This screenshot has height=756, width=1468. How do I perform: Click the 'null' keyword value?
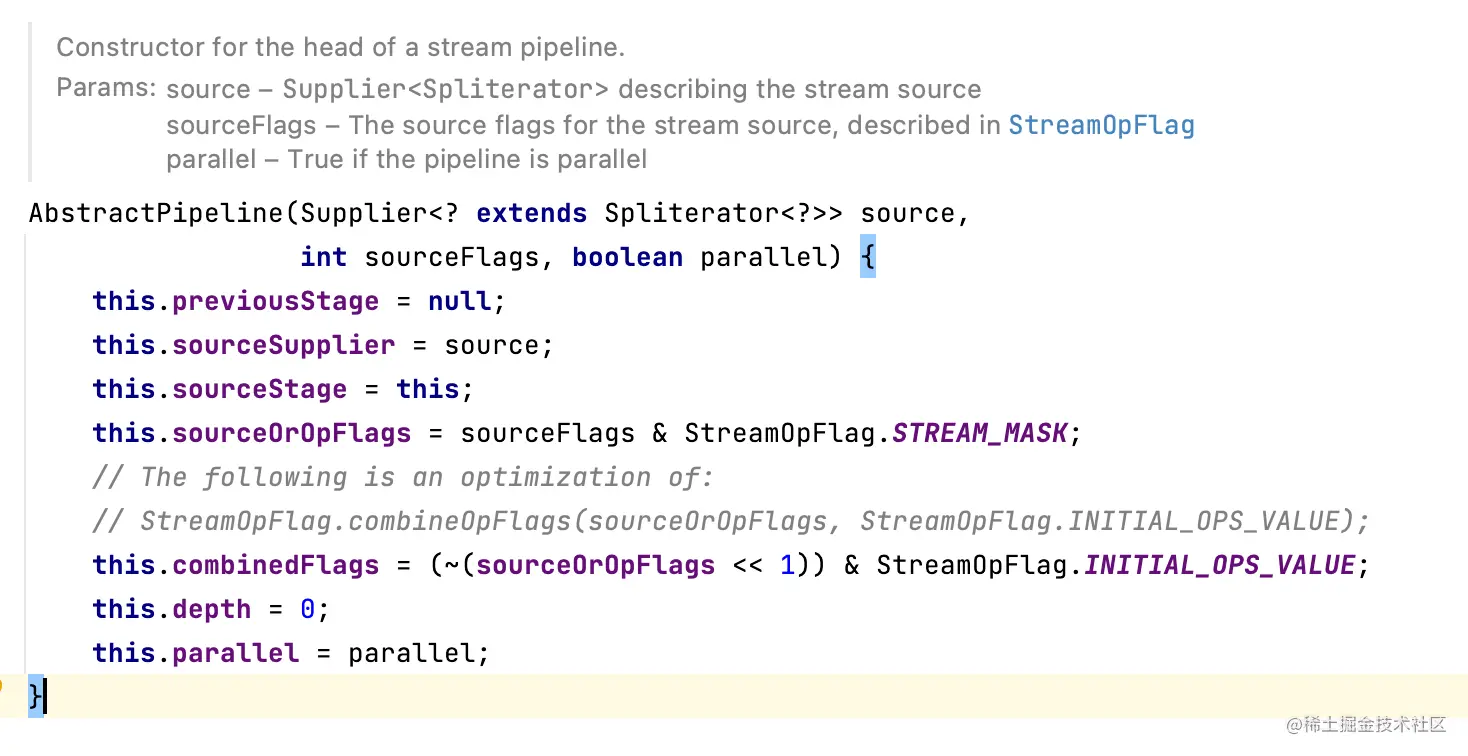pyautogui.click(x=459, y=301)
